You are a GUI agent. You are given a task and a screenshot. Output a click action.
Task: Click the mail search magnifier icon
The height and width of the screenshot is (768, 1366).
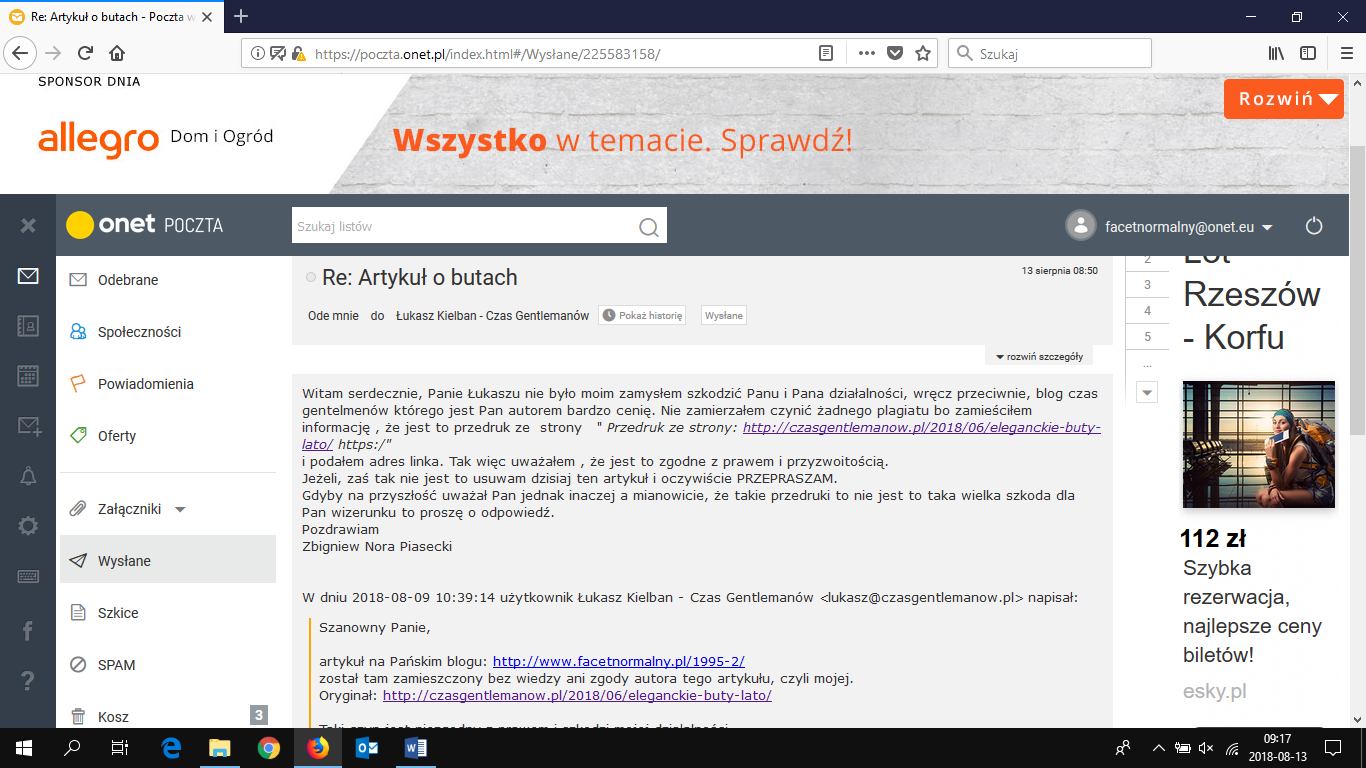click(649, 227)
